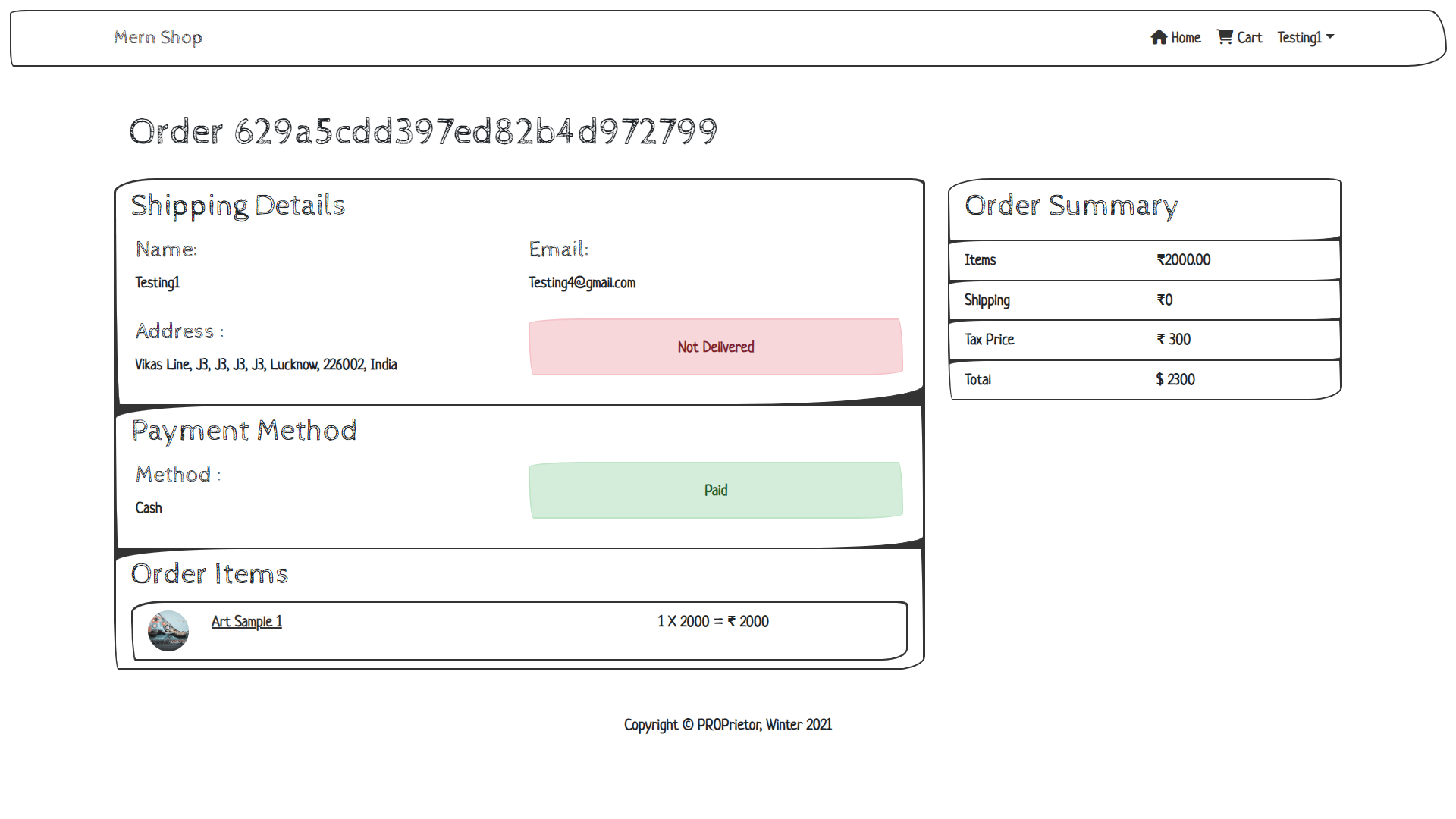Viewport: 1456px width, 819px height.
Task: Click the shipping address text
Action: pos(265,365)
